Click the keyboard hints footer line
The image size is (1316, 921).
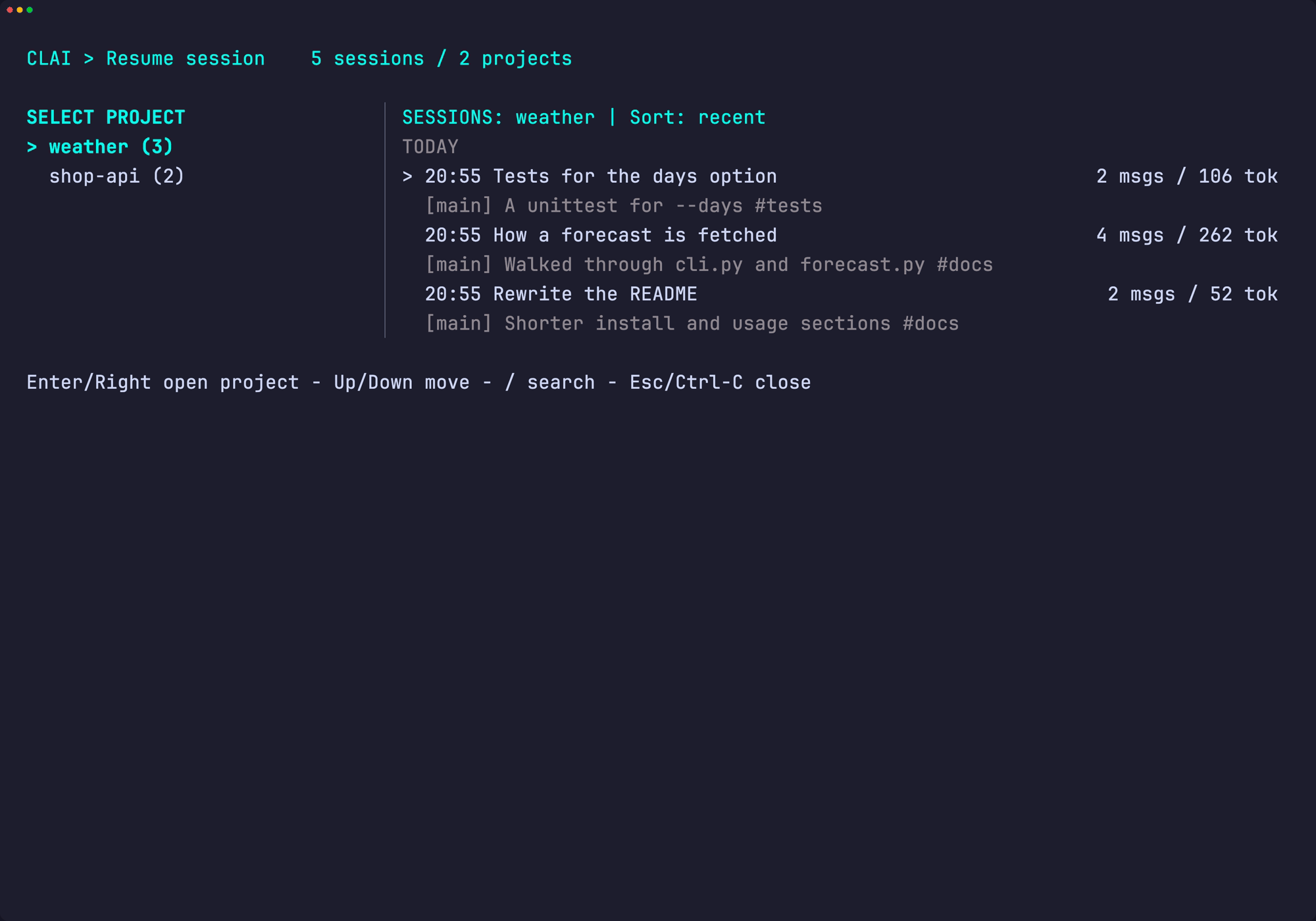click(x=418, y=382)
